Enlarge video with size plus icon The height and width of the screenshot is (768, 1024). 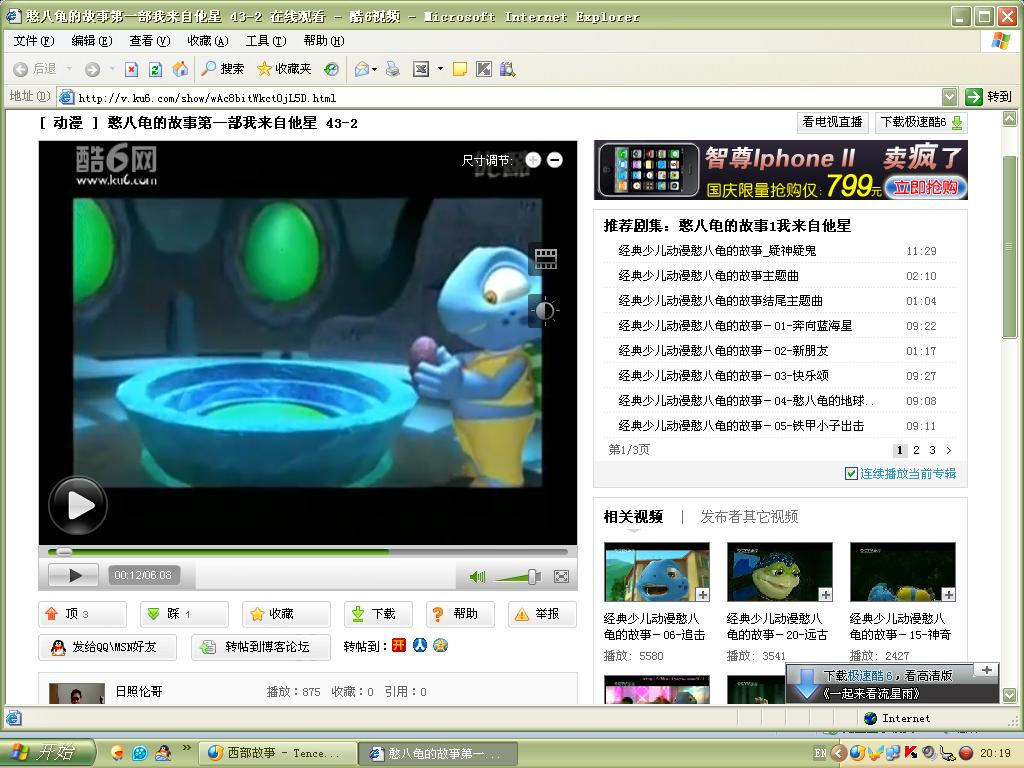pyautogui.click(x=533, y=160)
